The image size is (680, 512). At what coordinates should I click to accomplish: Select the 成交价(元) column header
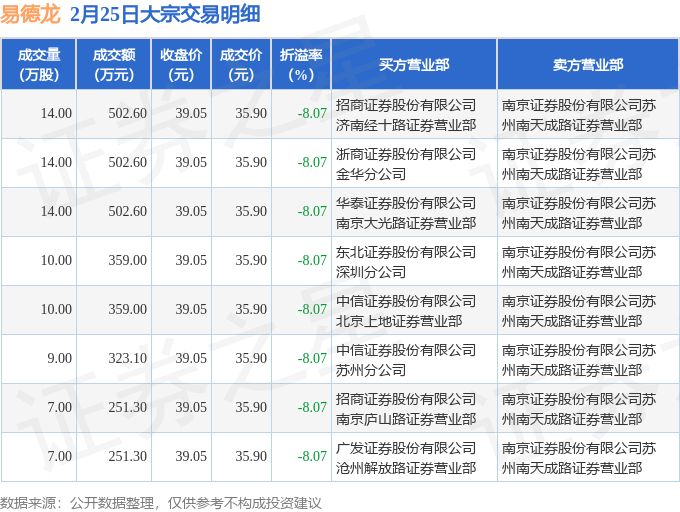pyautogui.click(x=241, y=65)
